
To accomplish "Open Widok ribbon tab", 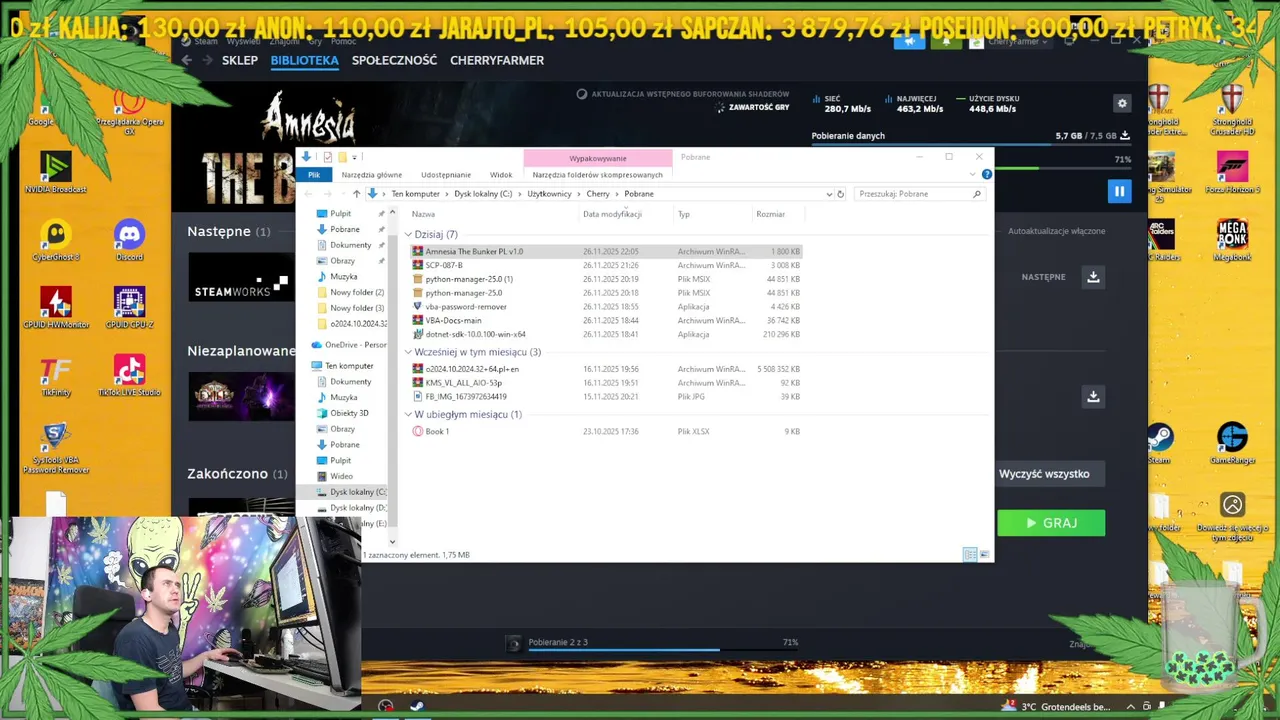I will (x=501, y=174).
